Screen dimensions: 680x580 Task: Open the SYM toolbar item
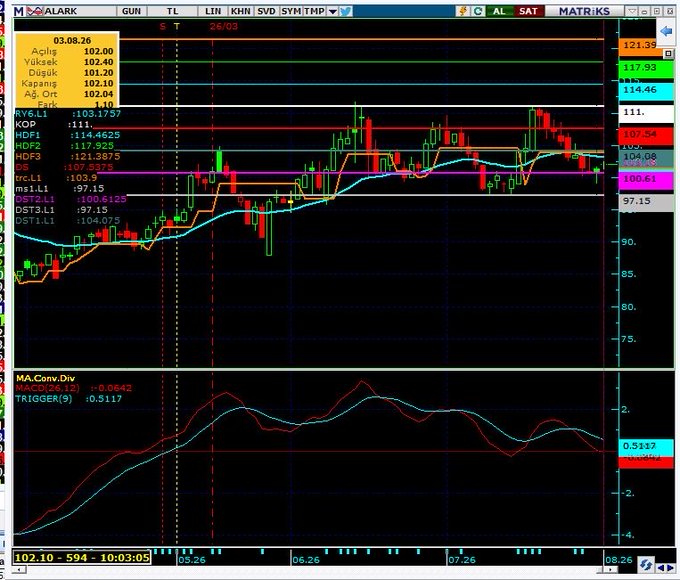291,11
